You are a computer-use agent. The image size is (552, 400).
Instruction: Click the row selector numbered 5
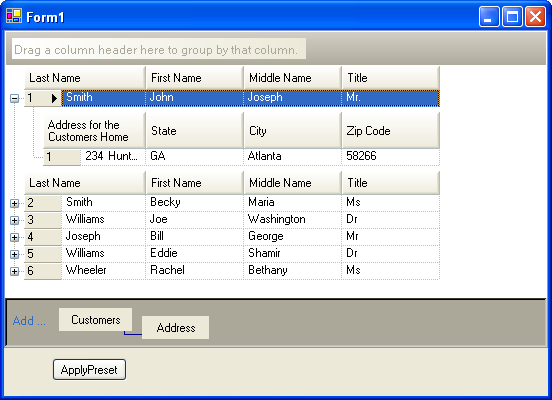(43, 254)
